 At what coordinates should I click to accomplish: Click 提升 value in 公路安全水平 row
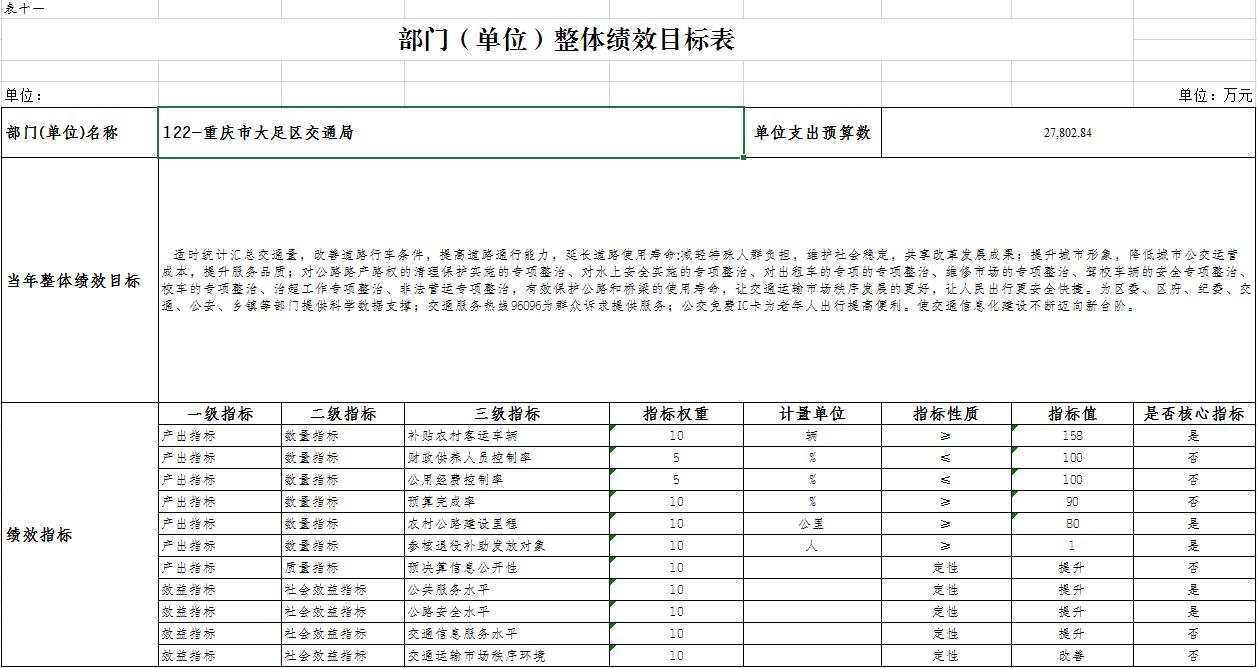pyautogui.click(x=1072, y=612)
